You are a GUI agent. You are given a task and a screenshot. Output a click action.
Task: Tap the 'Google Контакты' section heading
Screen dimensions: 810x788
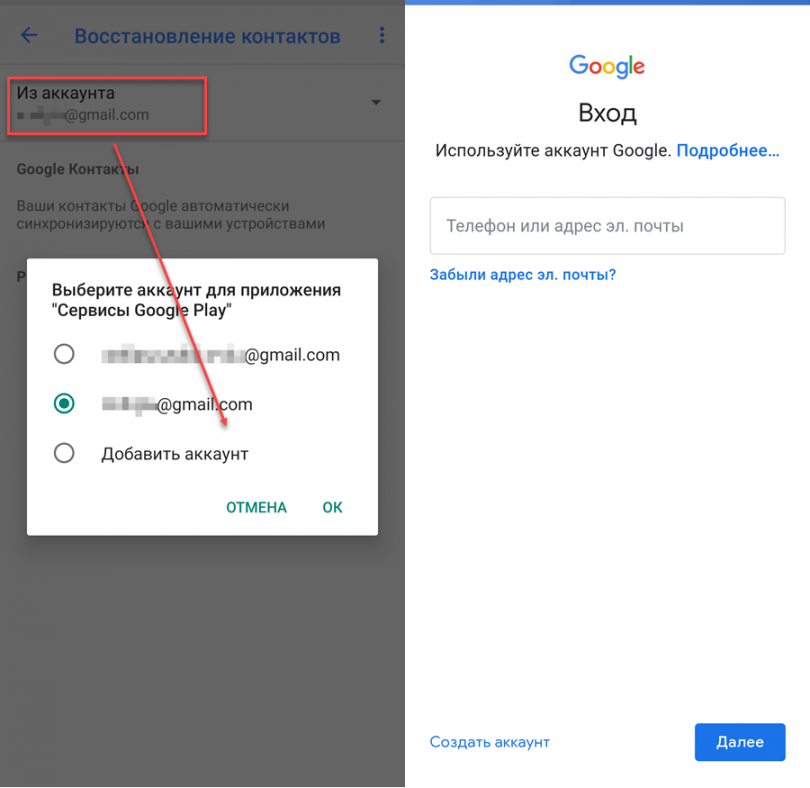point(77,169)
